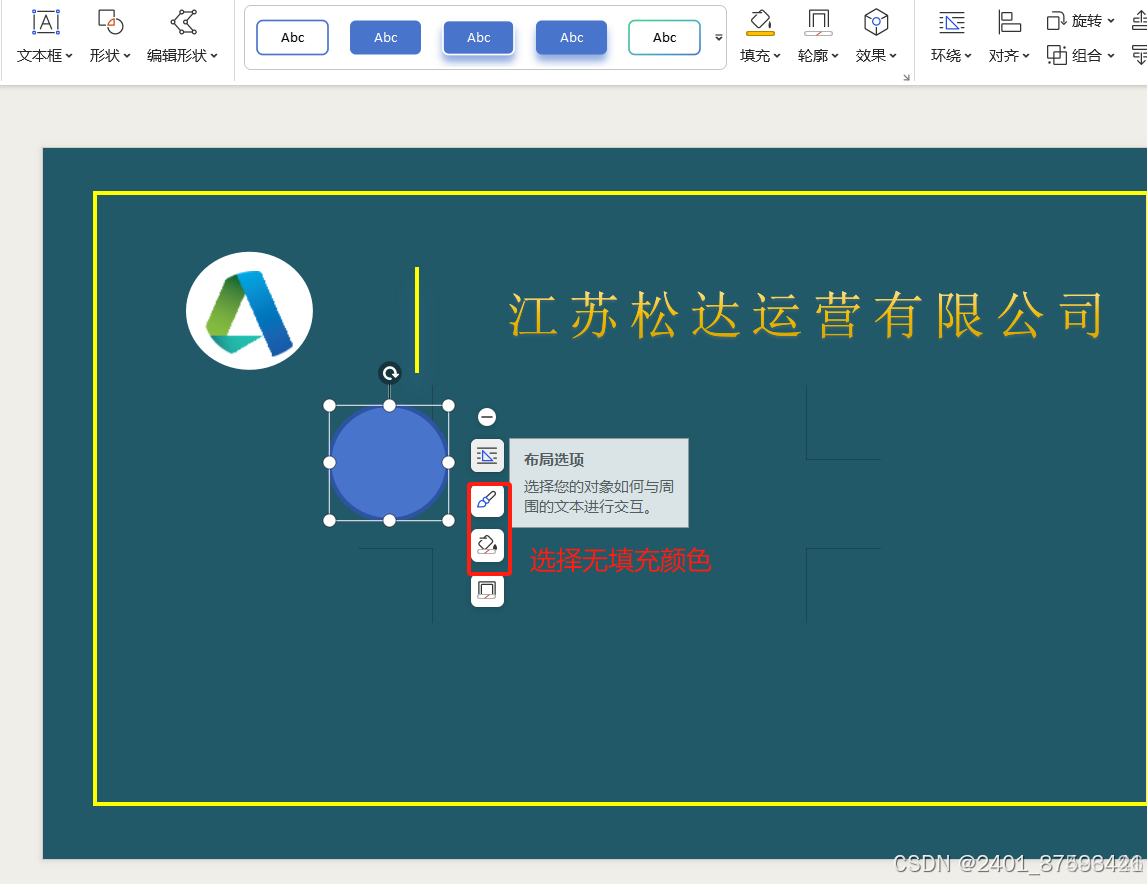
Task: Select the blue circle shape
Action: pyautogui.click(x=389, y=462)
